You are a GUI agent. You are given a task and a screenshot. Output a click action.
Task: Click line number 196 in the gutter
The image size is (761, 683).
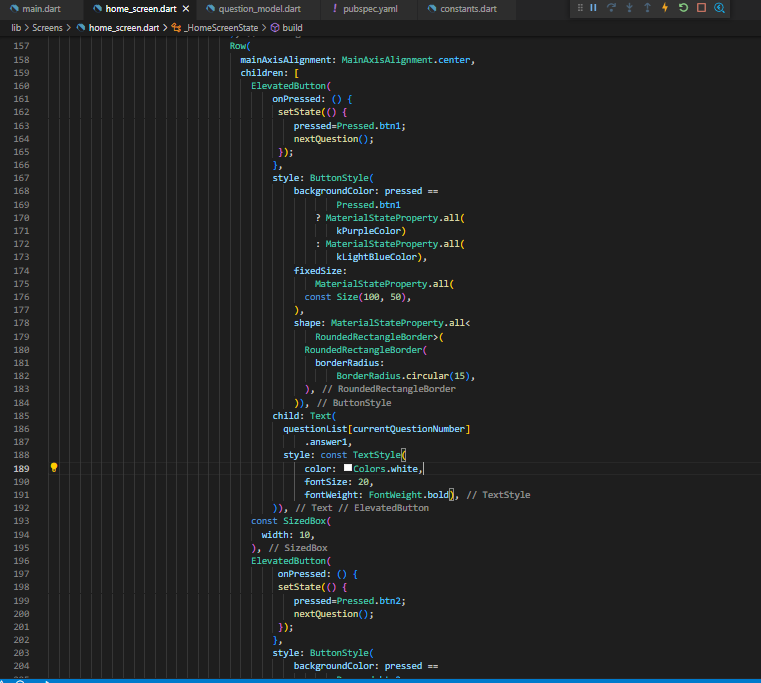(x=21, y=561)
